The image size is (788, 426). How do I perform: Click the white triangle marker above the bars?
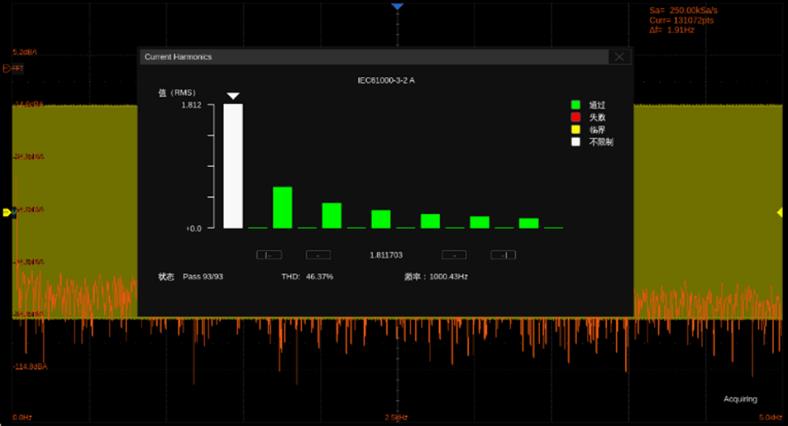pos(232,96)
